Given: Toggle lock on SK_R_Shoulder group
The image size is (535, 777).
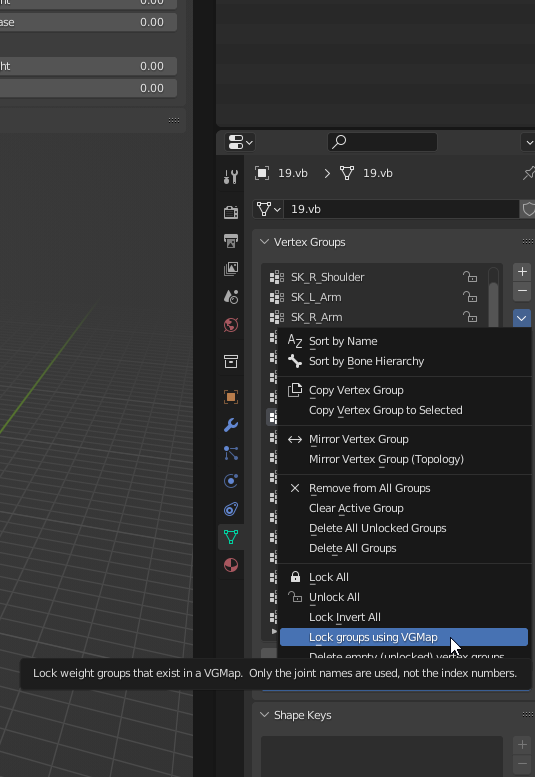Looking at the screenshot, I should 470,277.
